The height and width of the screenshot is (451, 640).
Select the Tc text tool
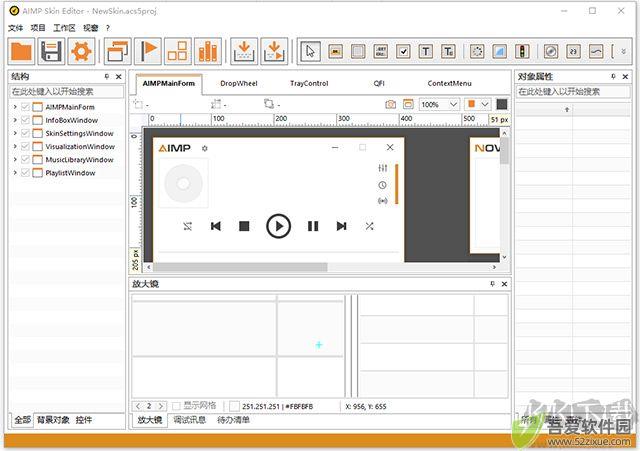click(x=448, y=51)
